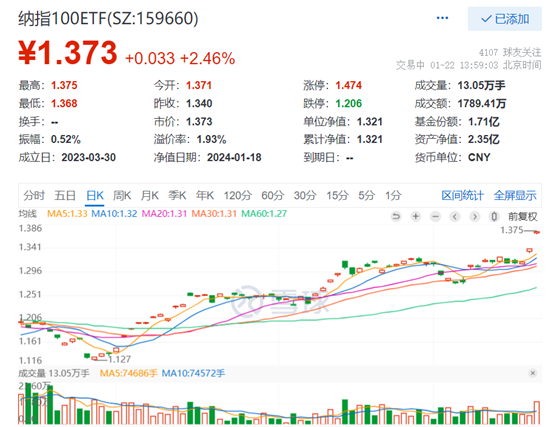Click the 昨收 value 1.340
Viewport: 554px width, 427px height.
[x=199, y=103]
